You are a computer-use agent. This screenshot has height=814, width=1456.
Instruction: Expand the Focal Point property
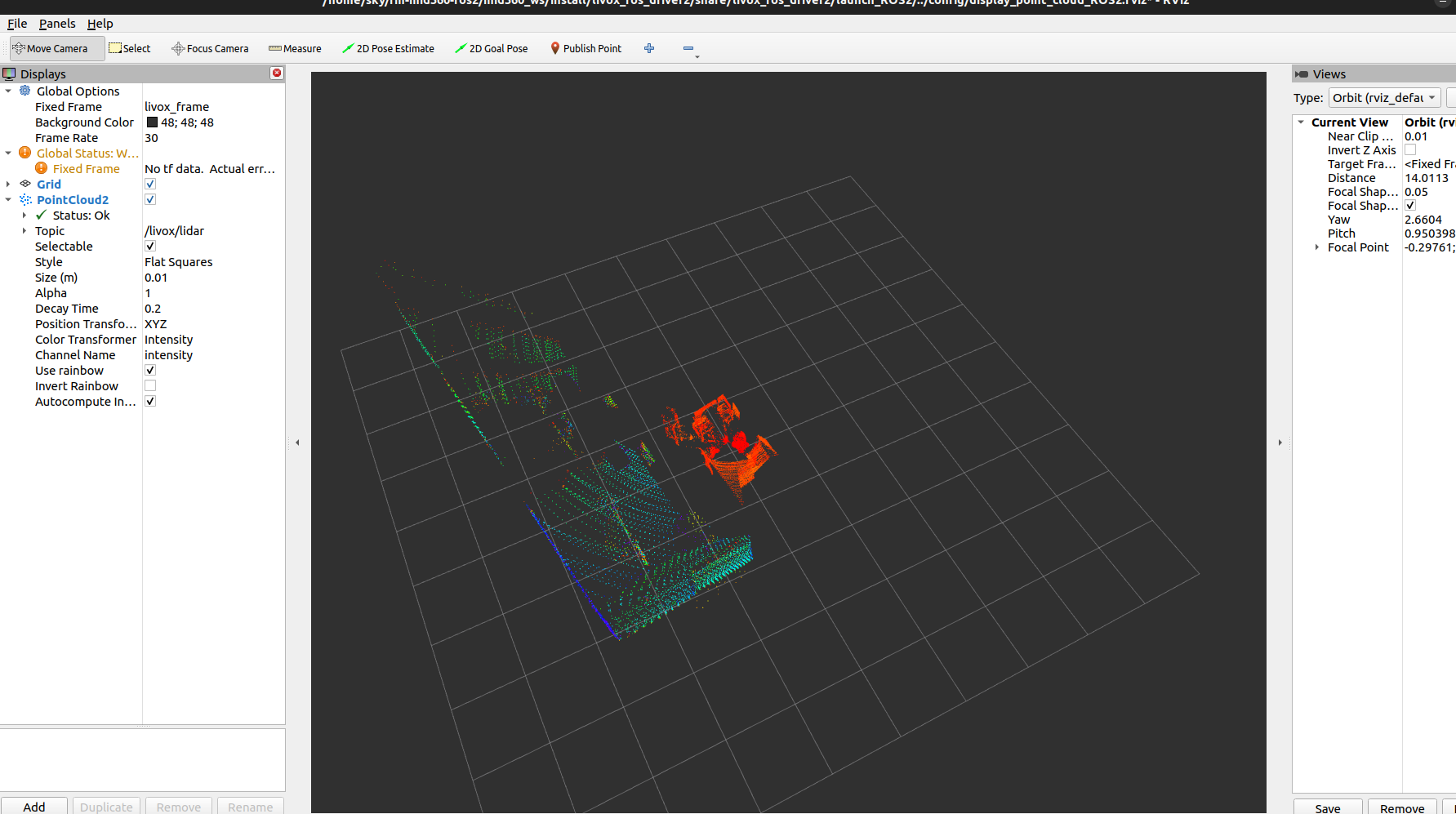[1317, 247]
